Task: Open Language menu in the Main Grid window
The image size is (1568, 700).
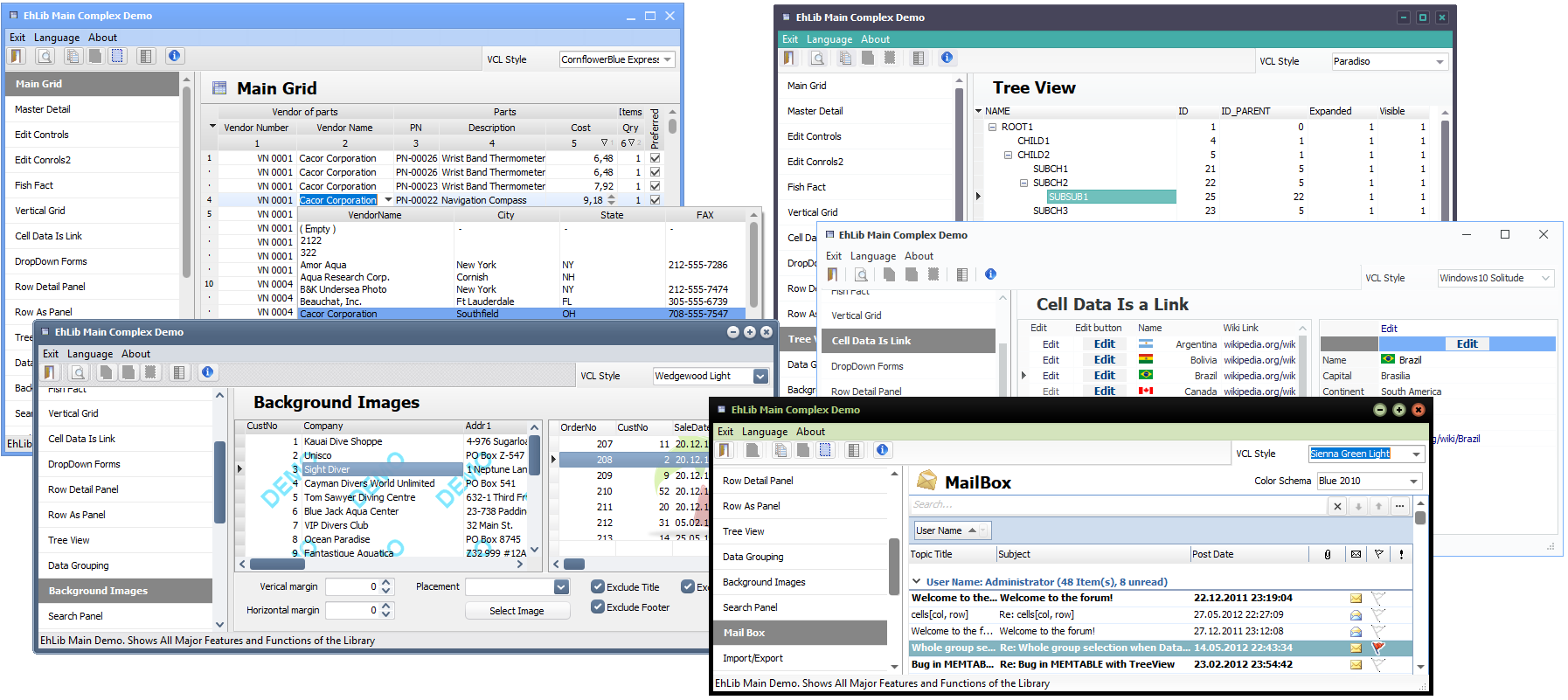Action: 57,38
